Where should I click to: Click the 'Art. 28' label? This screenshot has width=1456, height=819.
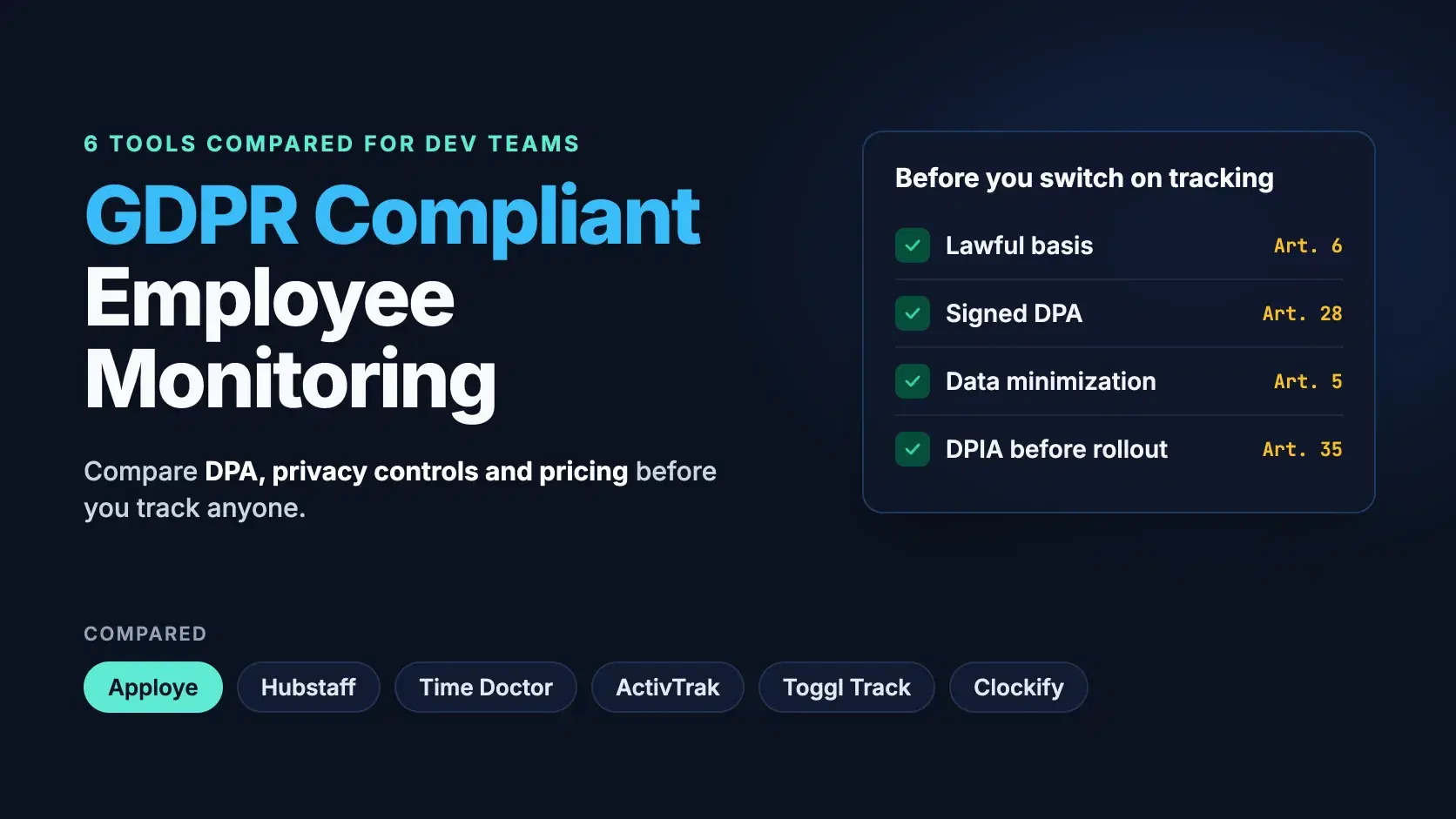point(1303,314)
